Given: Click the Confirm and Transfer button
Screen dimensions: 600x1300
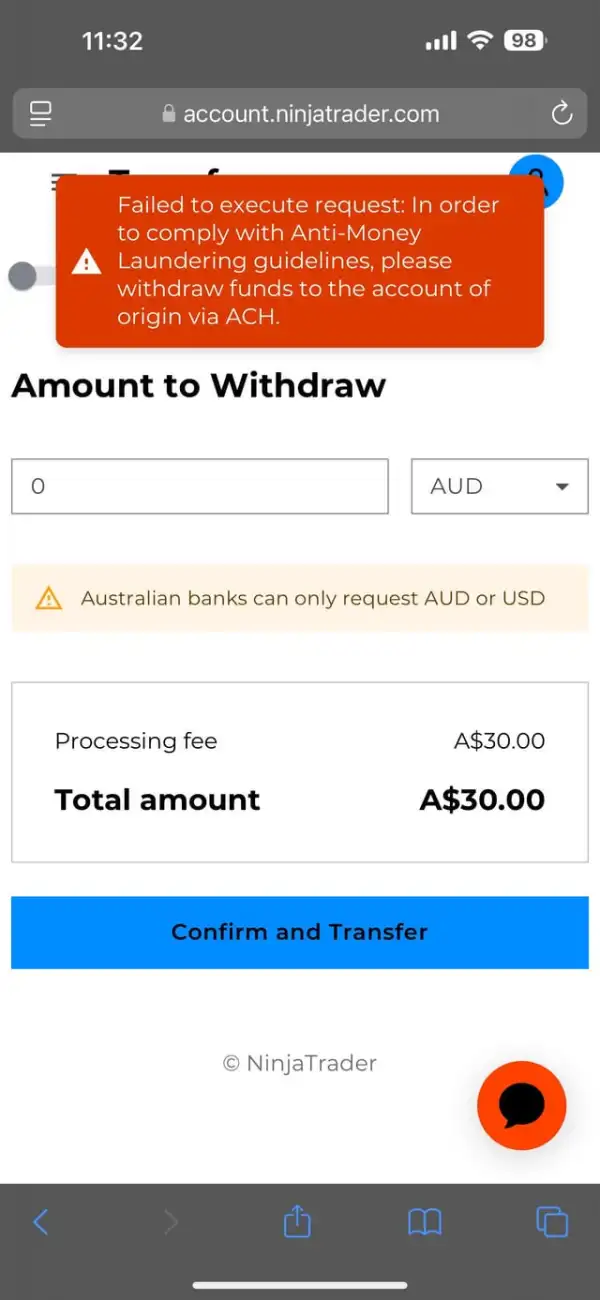Looking at the screenshot, I should (299, 932).
